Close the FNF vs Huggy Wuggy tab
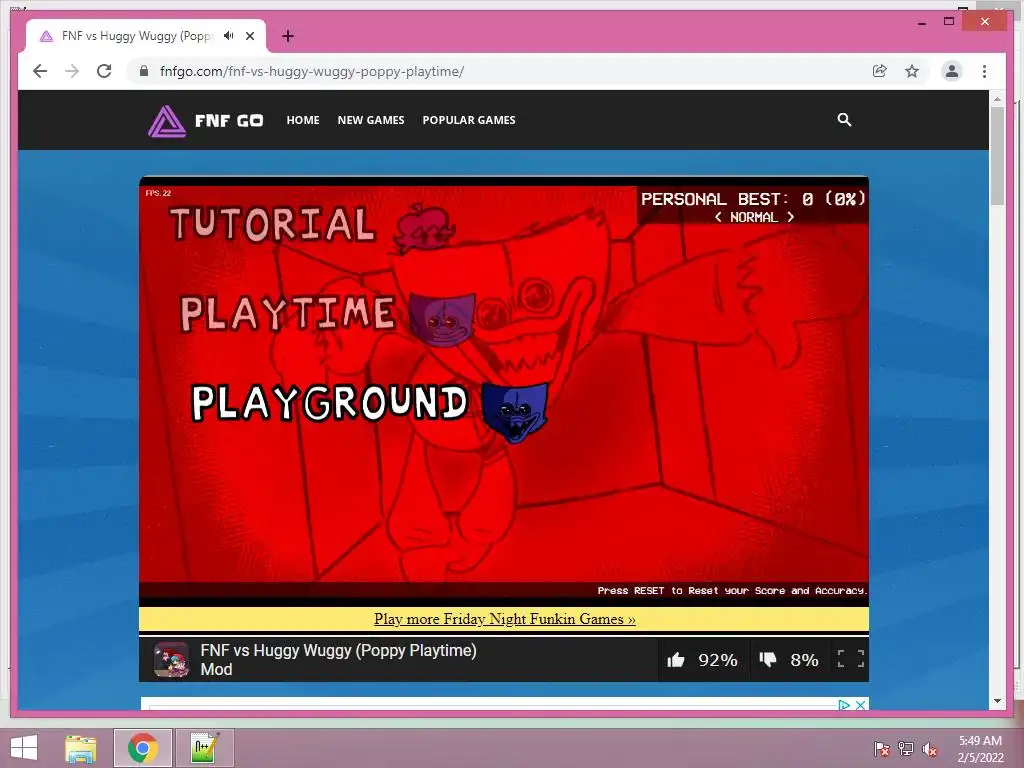Viewport: 1024px width, 768px height. pos(250,36)
